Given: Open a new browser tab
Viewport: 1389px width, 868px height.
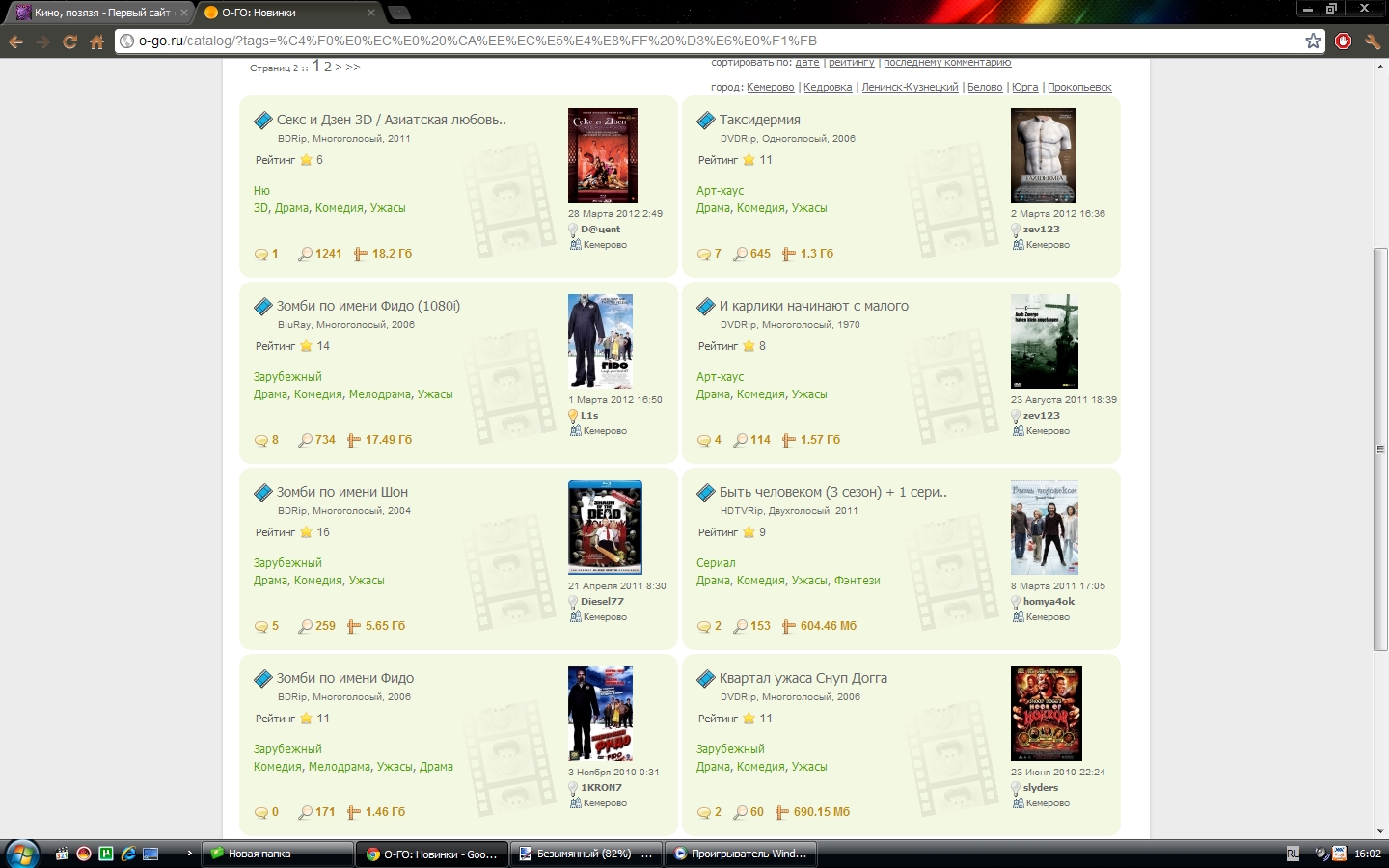Looking at the screenshot, I should (399, 13).
